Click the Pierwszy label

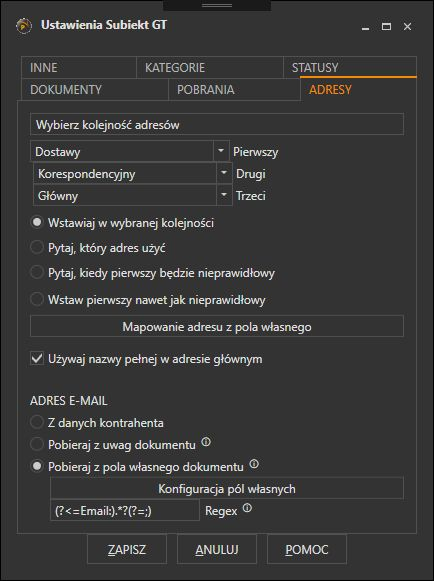pyautogui.click(x=256, y=152)
